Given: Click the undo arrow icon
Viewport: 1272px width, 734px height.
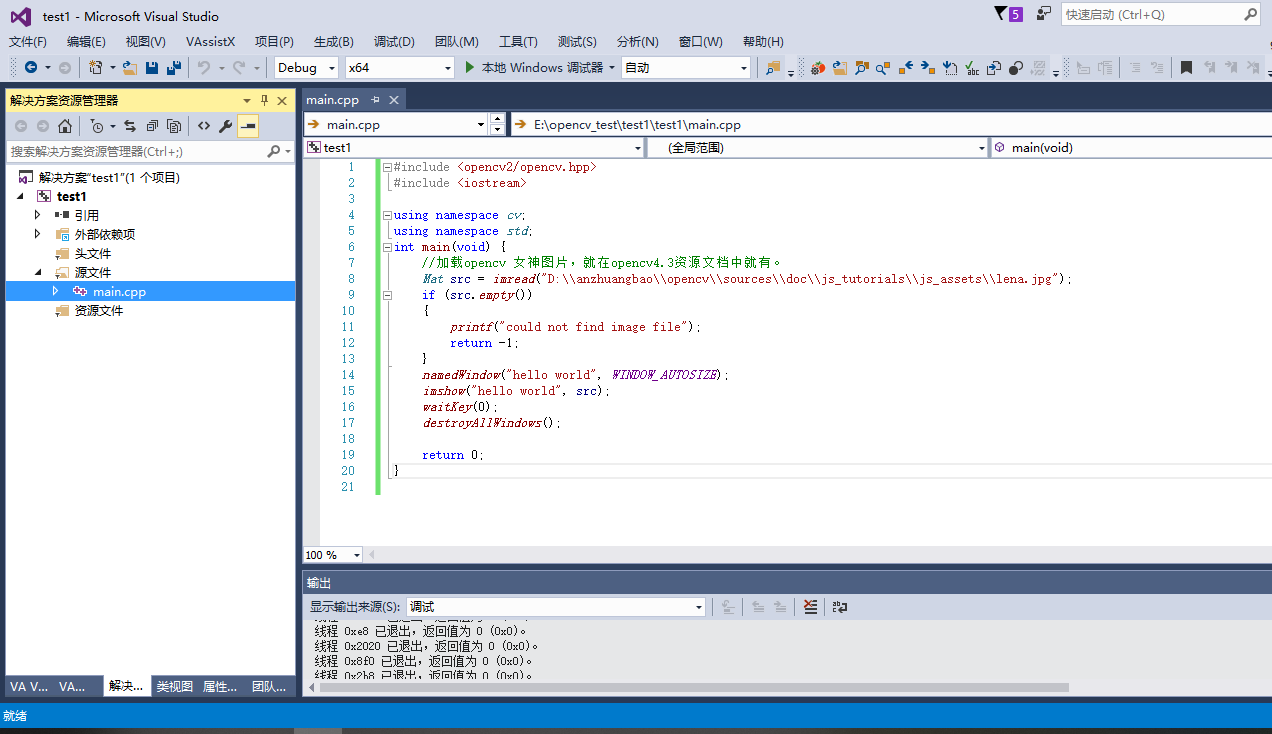Looking at the screenshot, I should coord(204,67).
